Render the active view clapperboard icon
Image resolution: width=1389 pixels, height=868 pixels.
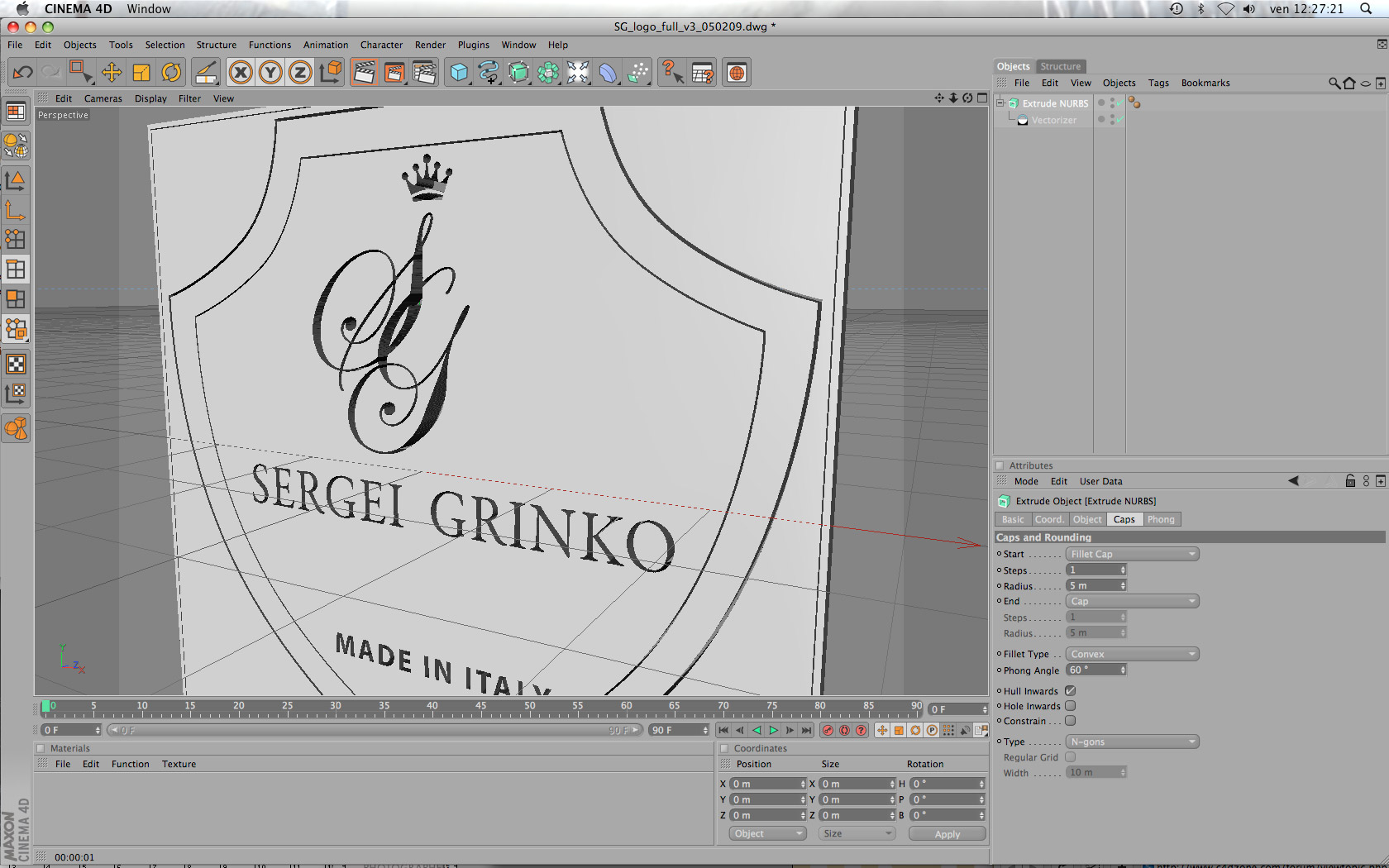(364, 73)
